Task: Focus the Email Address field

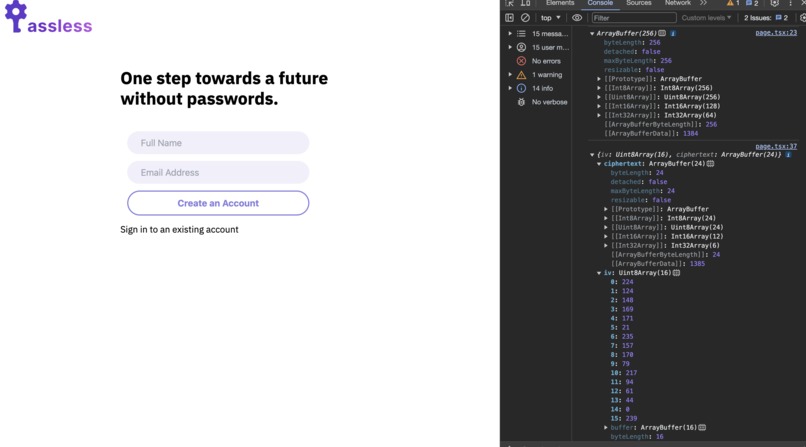Action: 218,173
